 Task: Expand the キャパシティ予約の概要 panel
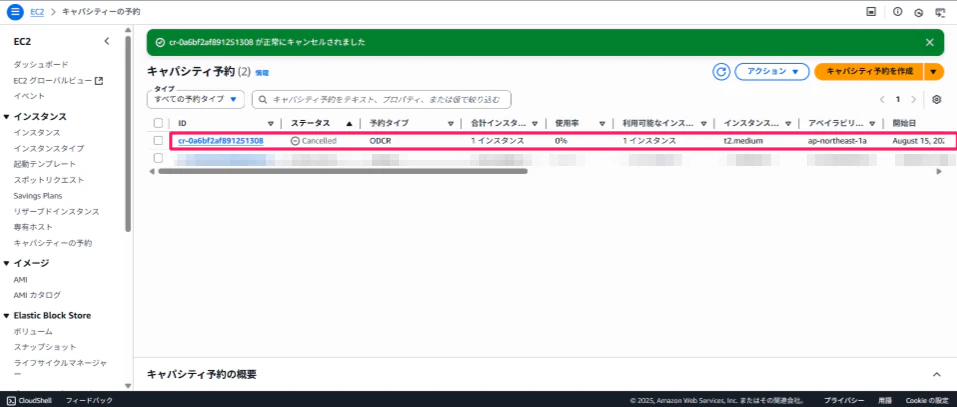click(x=937, y=374)
